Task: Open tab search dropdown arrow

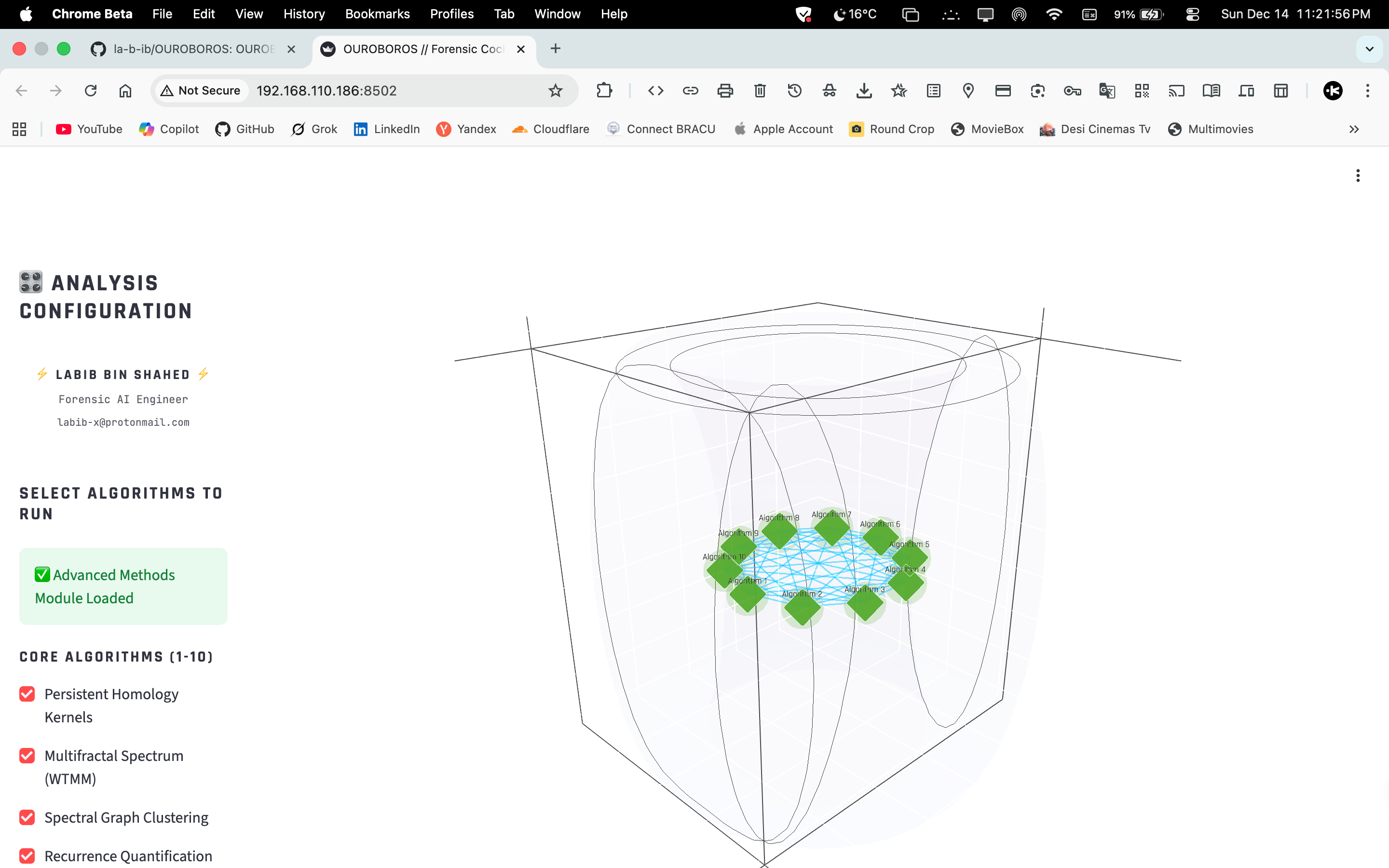Action: point(1370,49)
